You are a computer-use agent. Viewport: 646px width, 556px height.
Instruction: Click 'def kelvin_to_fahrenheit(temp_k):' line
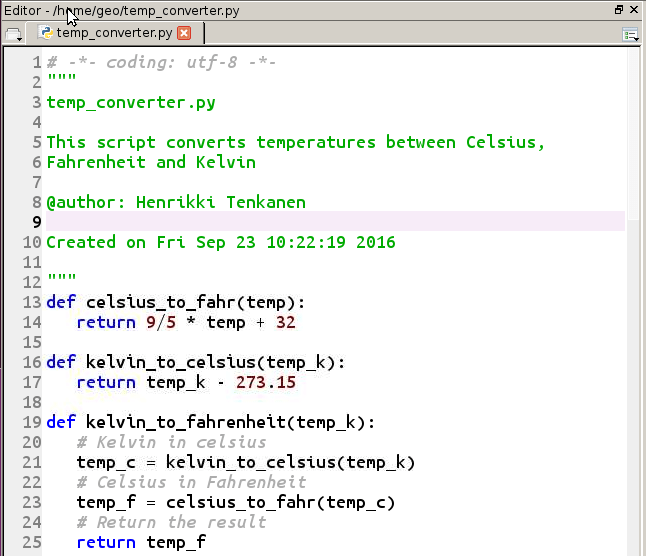click(x=211, y=422)
